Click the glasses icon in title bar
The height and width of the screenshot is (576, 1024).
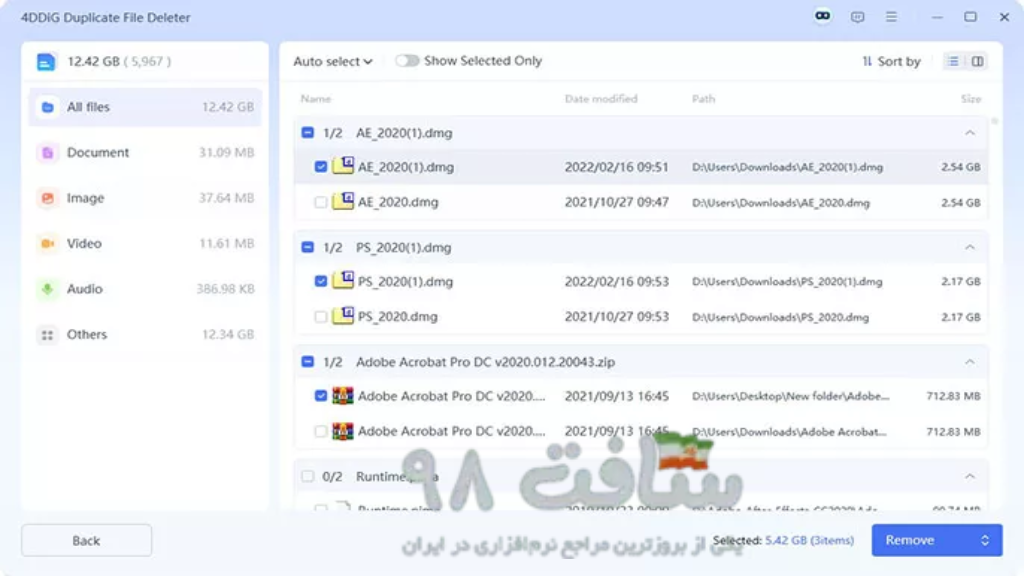(822, 16)
